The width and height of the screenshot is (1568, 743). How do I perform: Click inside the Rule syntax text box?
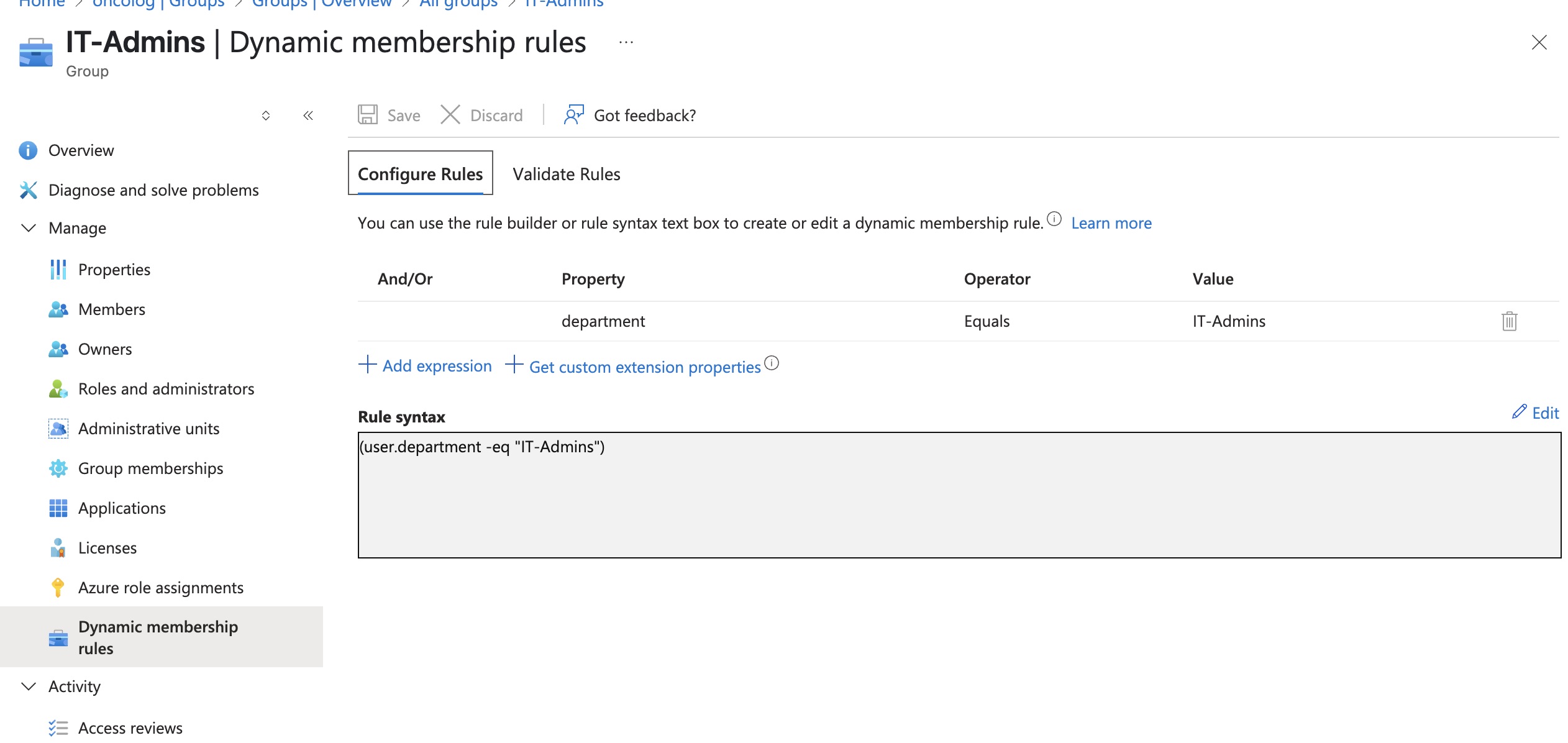coord(959,495)
